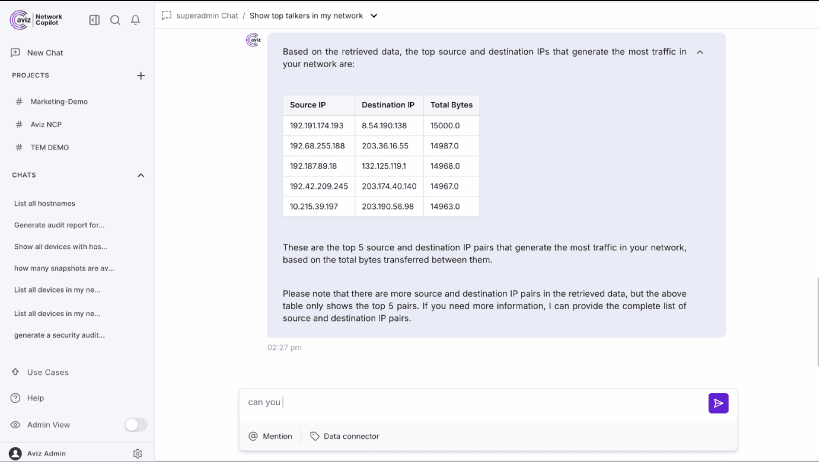The image size is (819, 462).
Task: Open chat 'how many snapshots are av...'
Action: point(64,268)
